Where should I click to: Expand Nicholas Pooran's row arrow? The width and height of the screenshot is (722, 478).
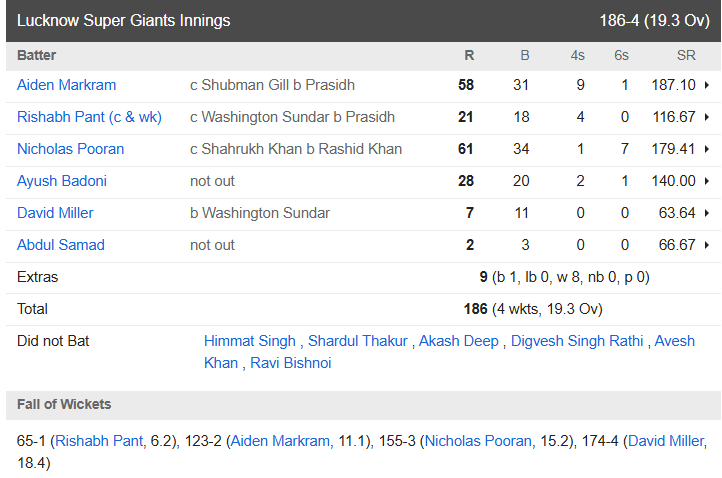click(707, 149)
